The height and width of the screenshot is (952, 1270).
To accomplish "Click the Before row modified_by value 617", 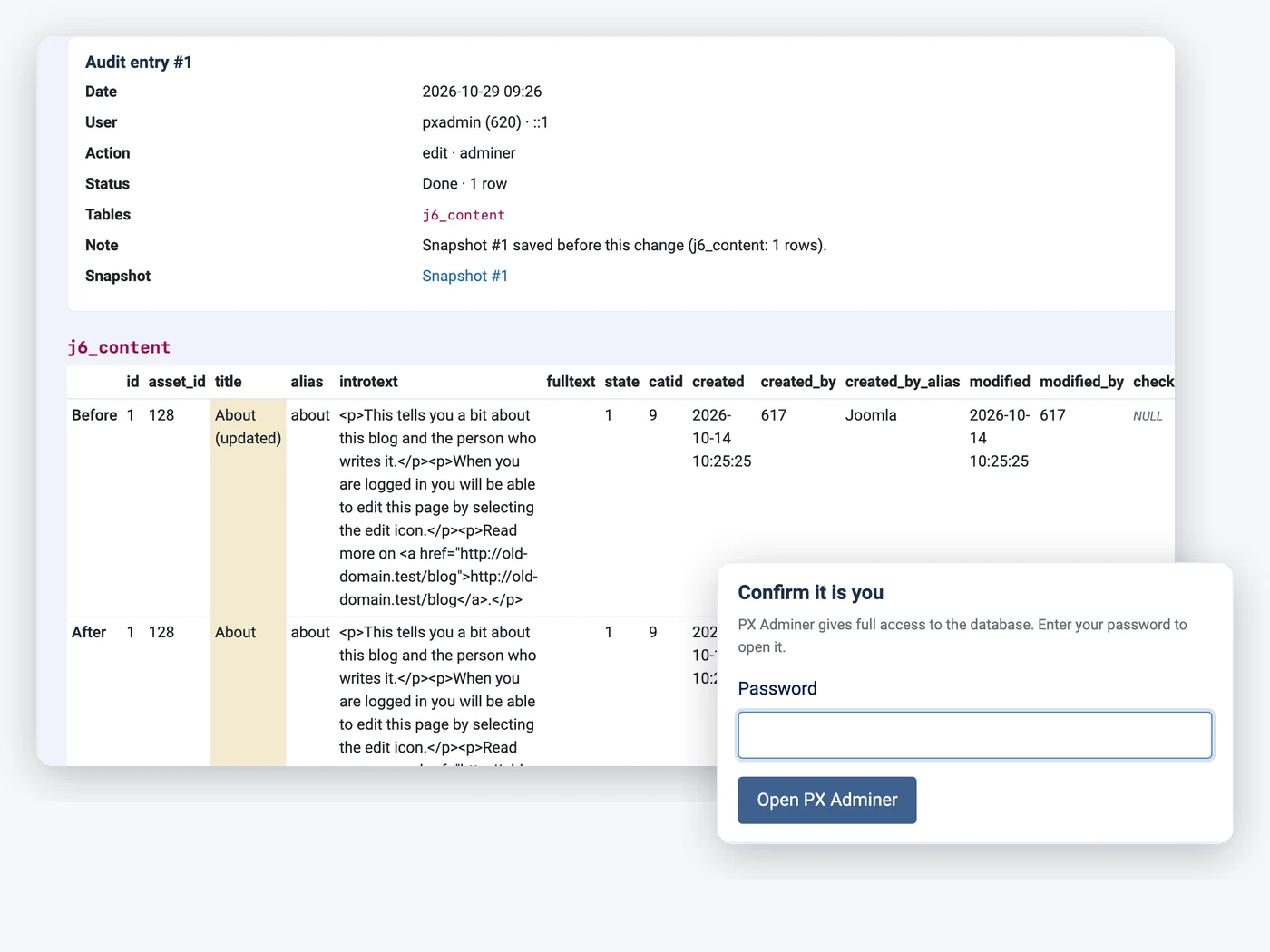I will [x=1052, y=415].
